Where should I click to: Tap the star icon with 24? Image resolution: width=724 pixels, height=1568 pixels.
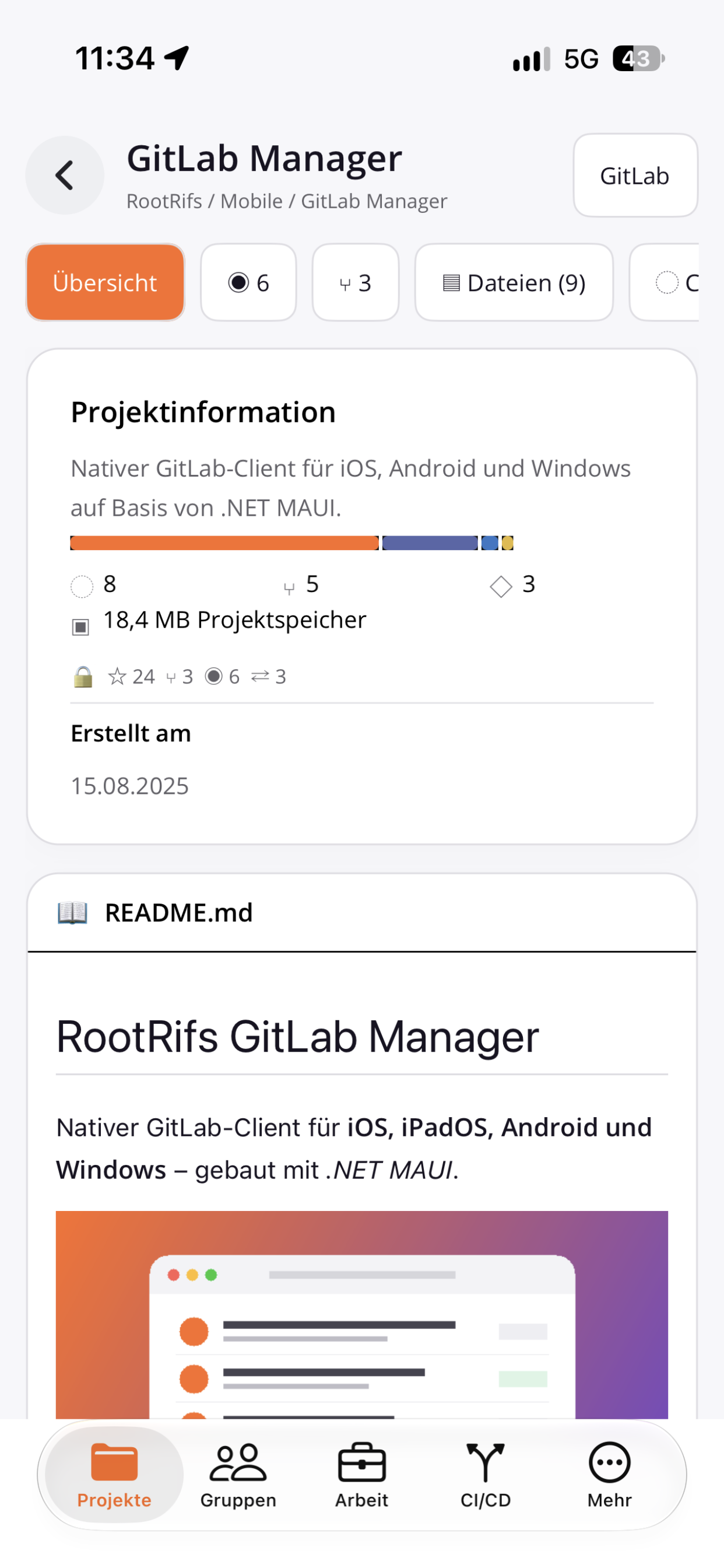[x=117, y=676]
